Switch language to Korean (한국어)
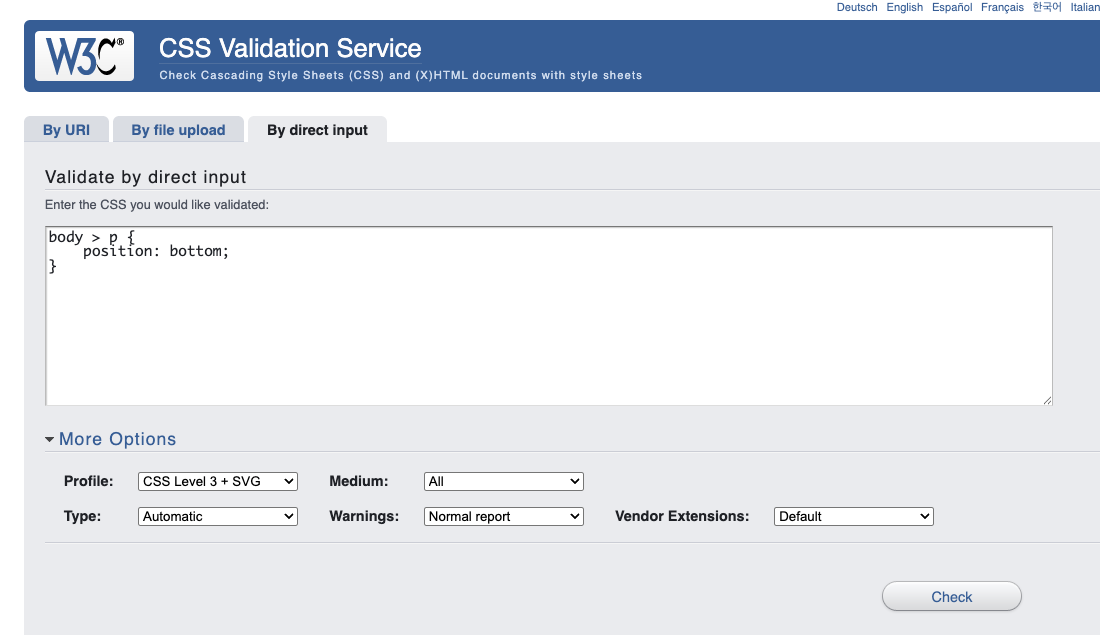This screenshot has width=1100, height=635. 1047,7
